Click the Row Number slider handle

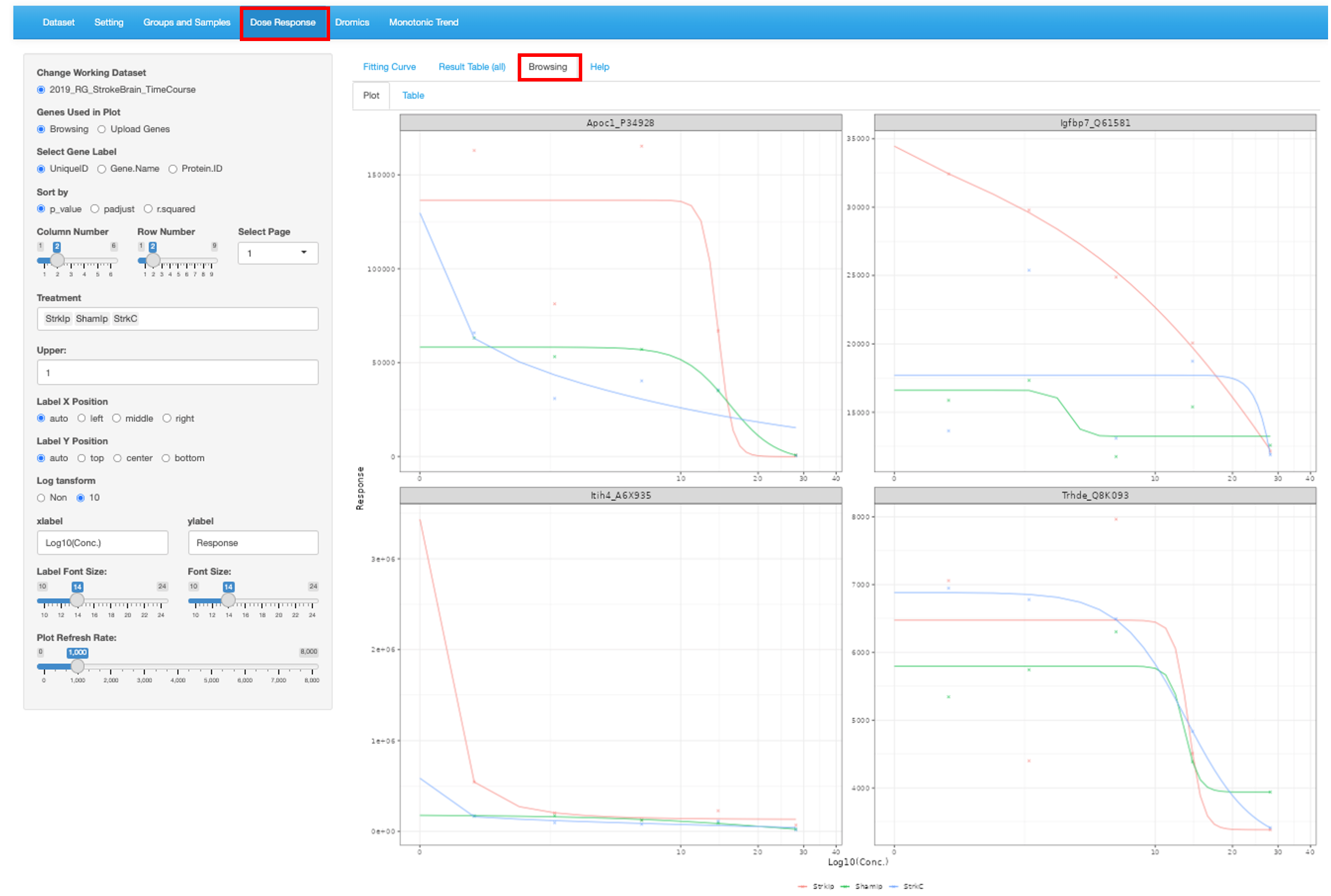[153, 260]
